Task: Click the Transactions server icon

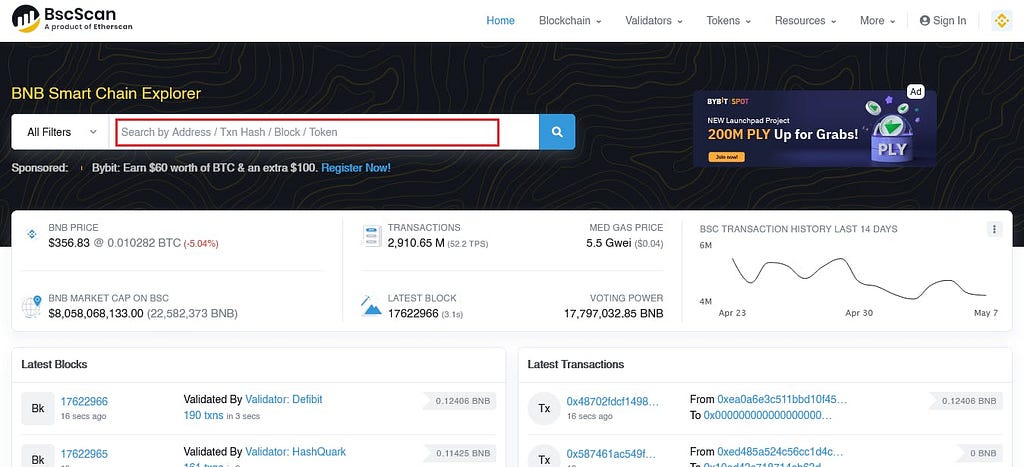Action: tap(371, 236)
